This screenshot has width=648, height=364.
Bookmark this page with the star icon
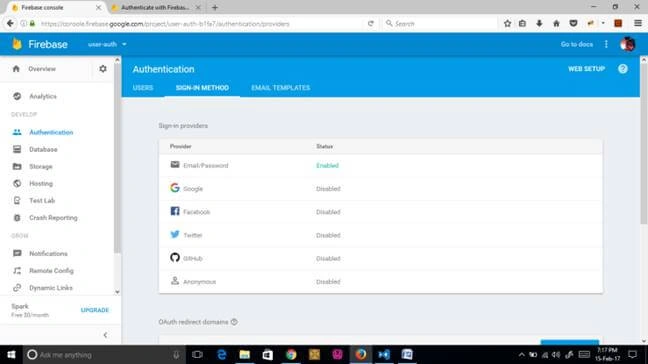coord(507,24)
